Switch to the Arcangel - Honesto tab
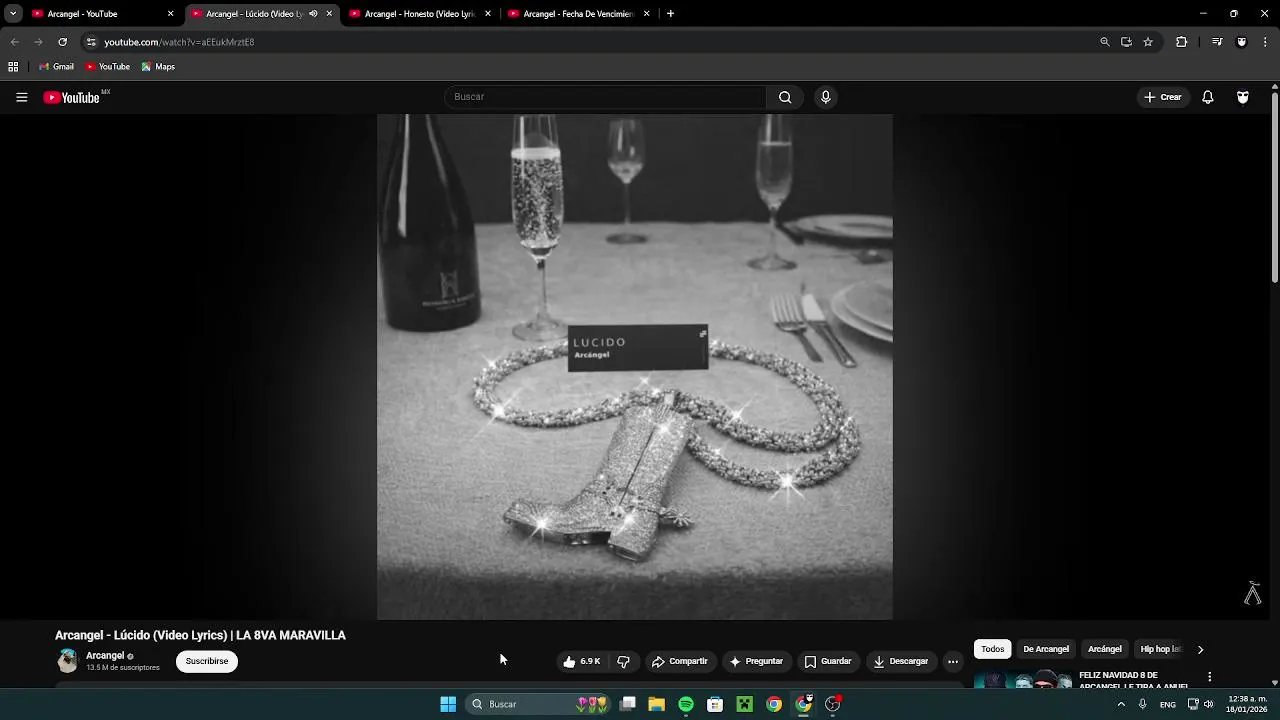Screen dimensions: 1280x720 pos(420,14)
